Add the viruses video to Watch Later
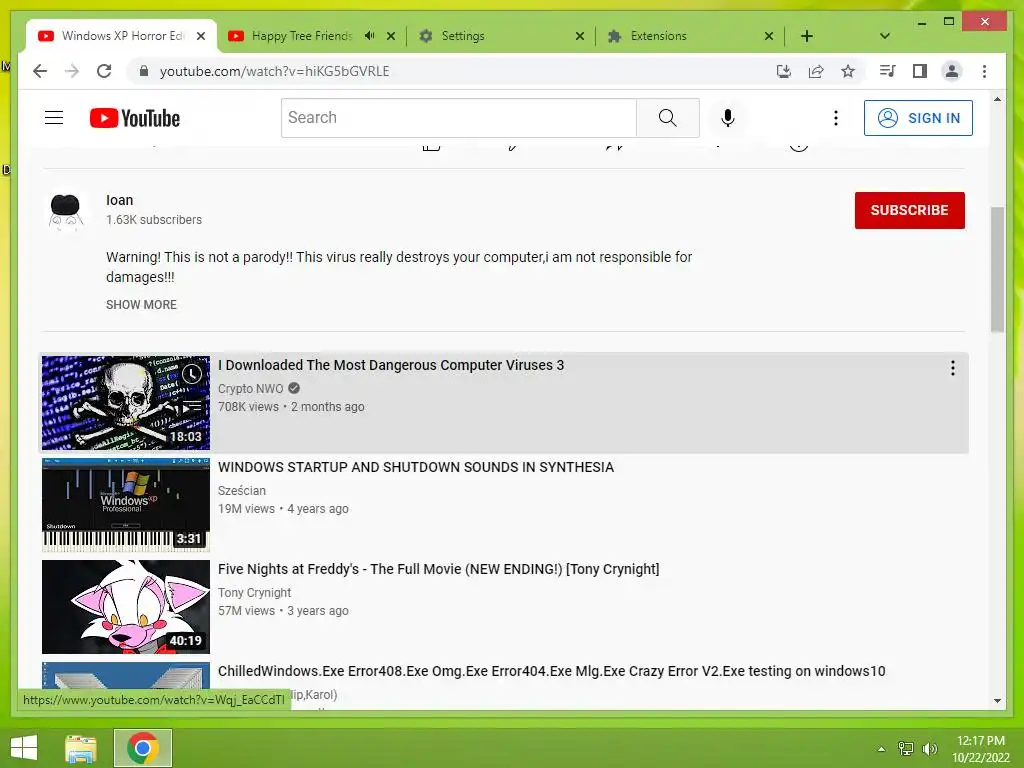The width and height of the screenshot is (1024, 768). tap(191, 374)
